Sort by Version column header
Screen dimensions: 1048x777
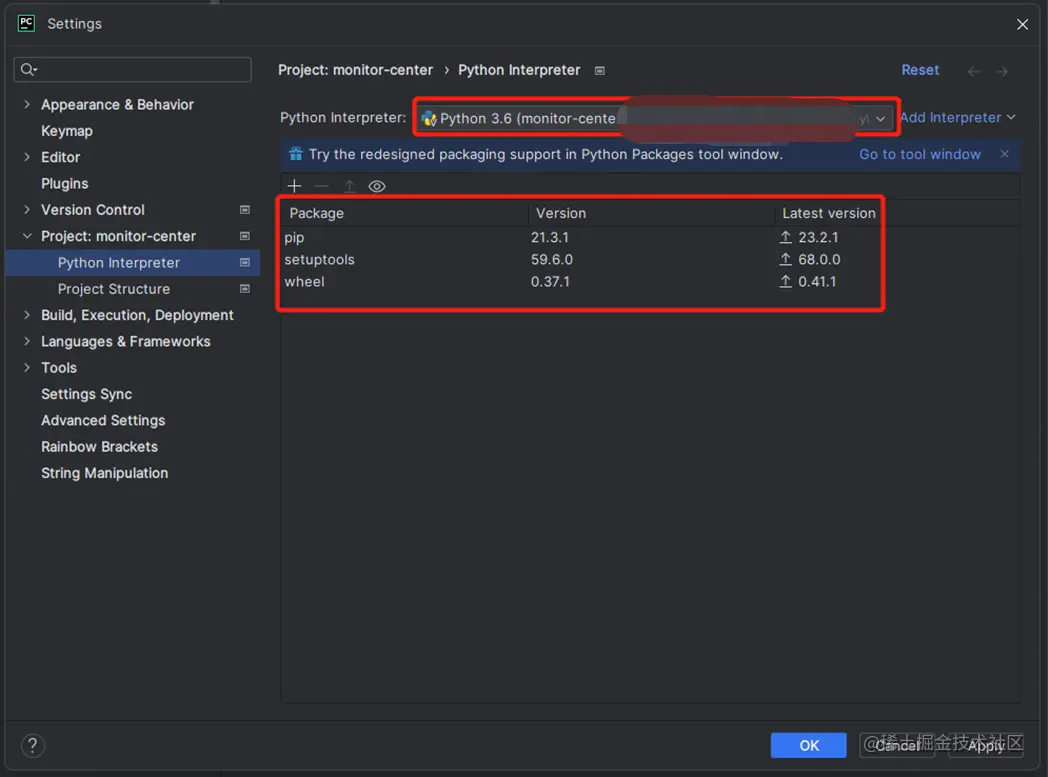(x=652, y=213)
